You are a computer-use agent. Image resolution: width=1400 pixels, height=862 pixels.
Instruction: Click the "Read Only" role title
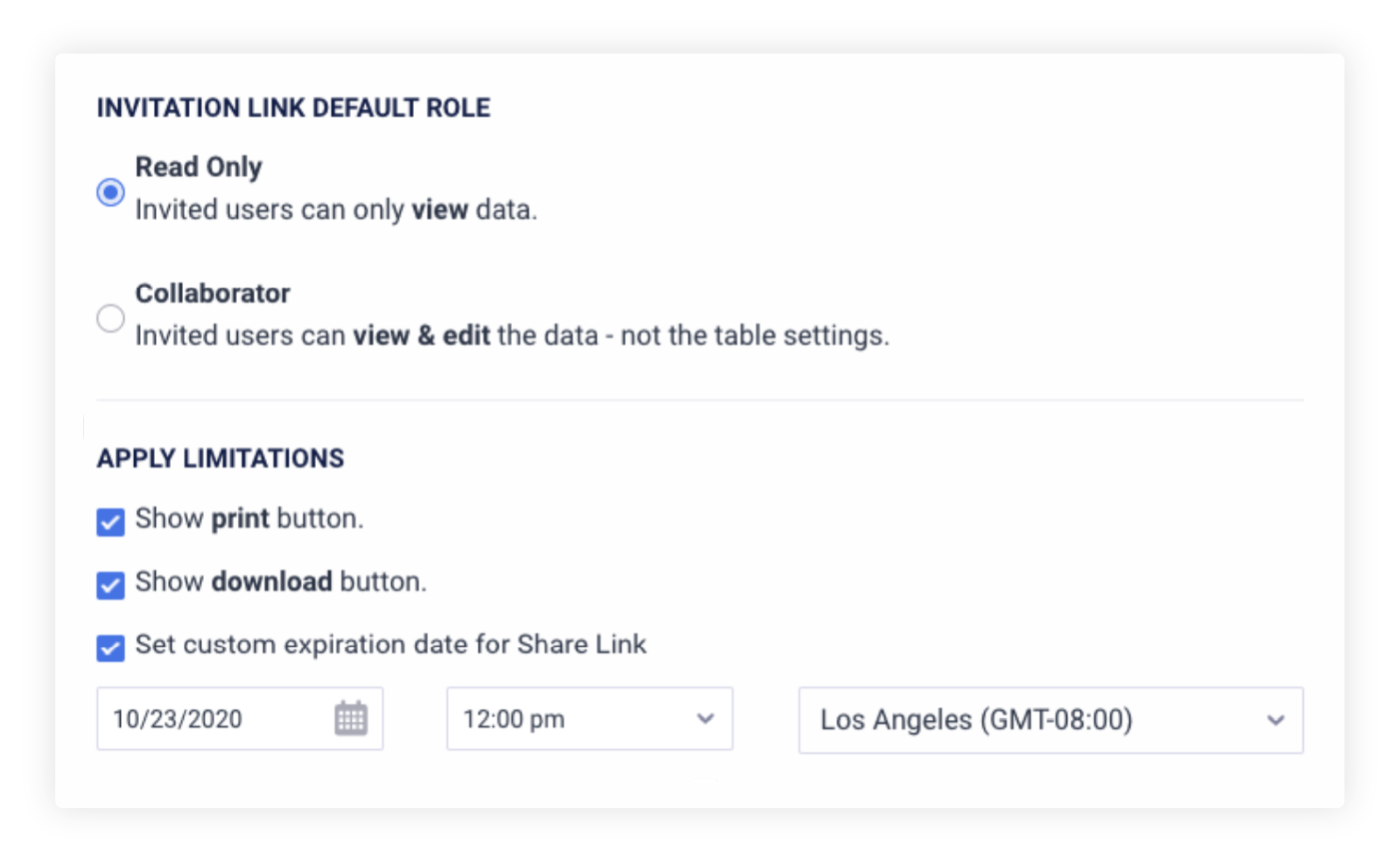click(x=199, y=167)
